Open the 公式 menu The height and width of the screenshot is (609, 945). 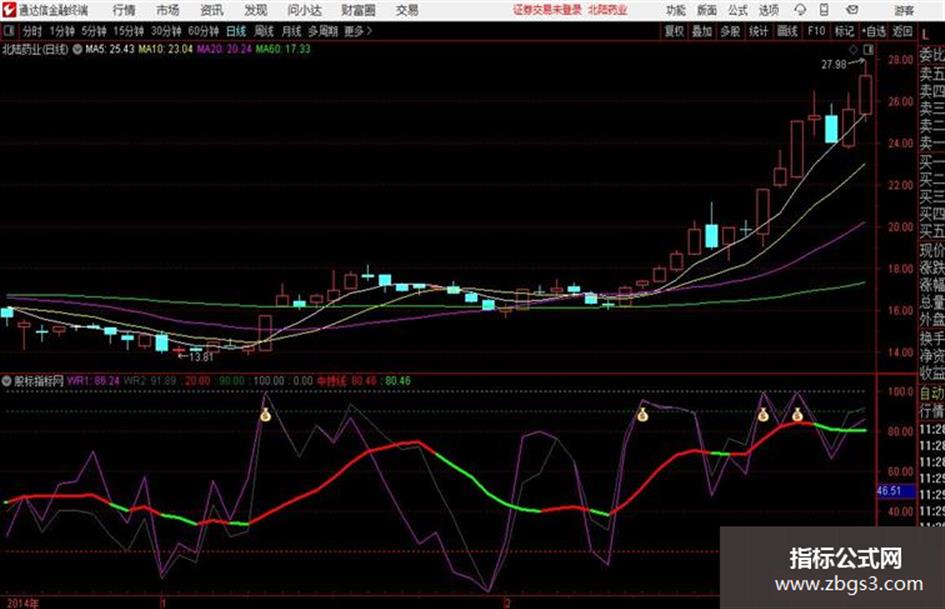[738, 10]
